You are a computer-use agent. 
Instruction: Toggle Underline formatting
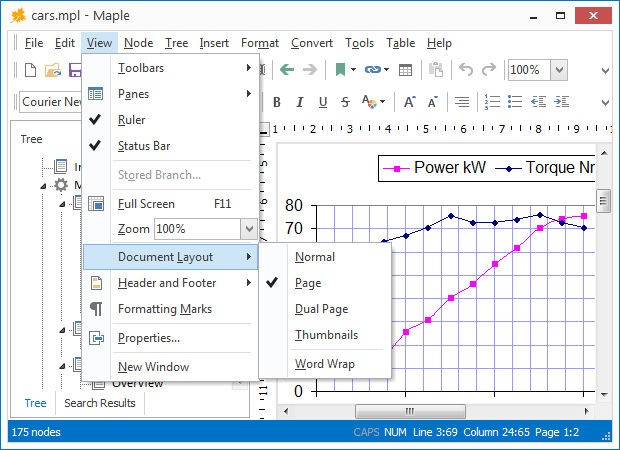pyautogui.click(x=323, y=102)
